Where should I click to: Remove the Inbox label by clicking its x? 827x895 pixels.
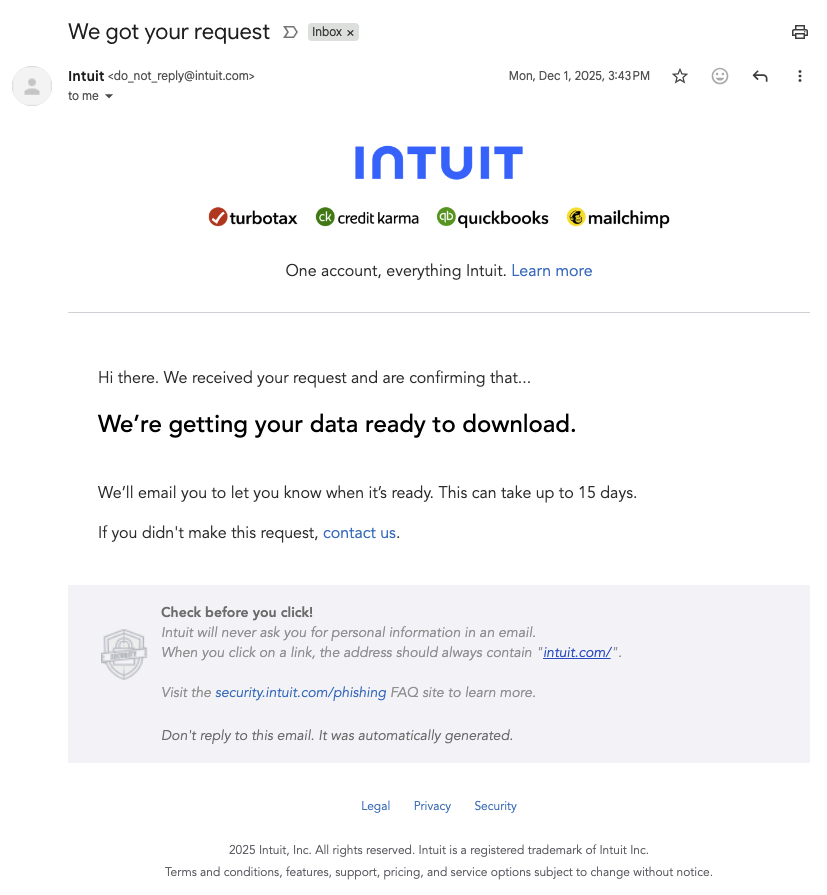coord(351,31)
